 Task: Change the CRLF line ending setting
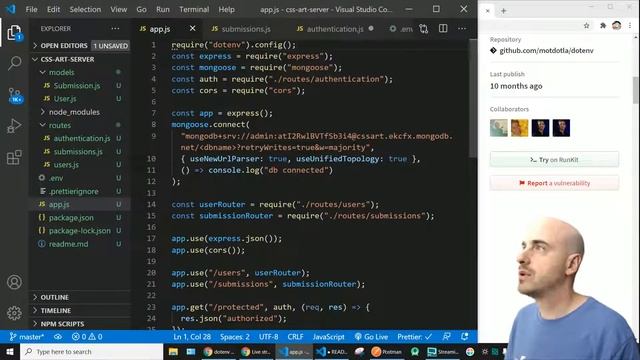point(295,337)
